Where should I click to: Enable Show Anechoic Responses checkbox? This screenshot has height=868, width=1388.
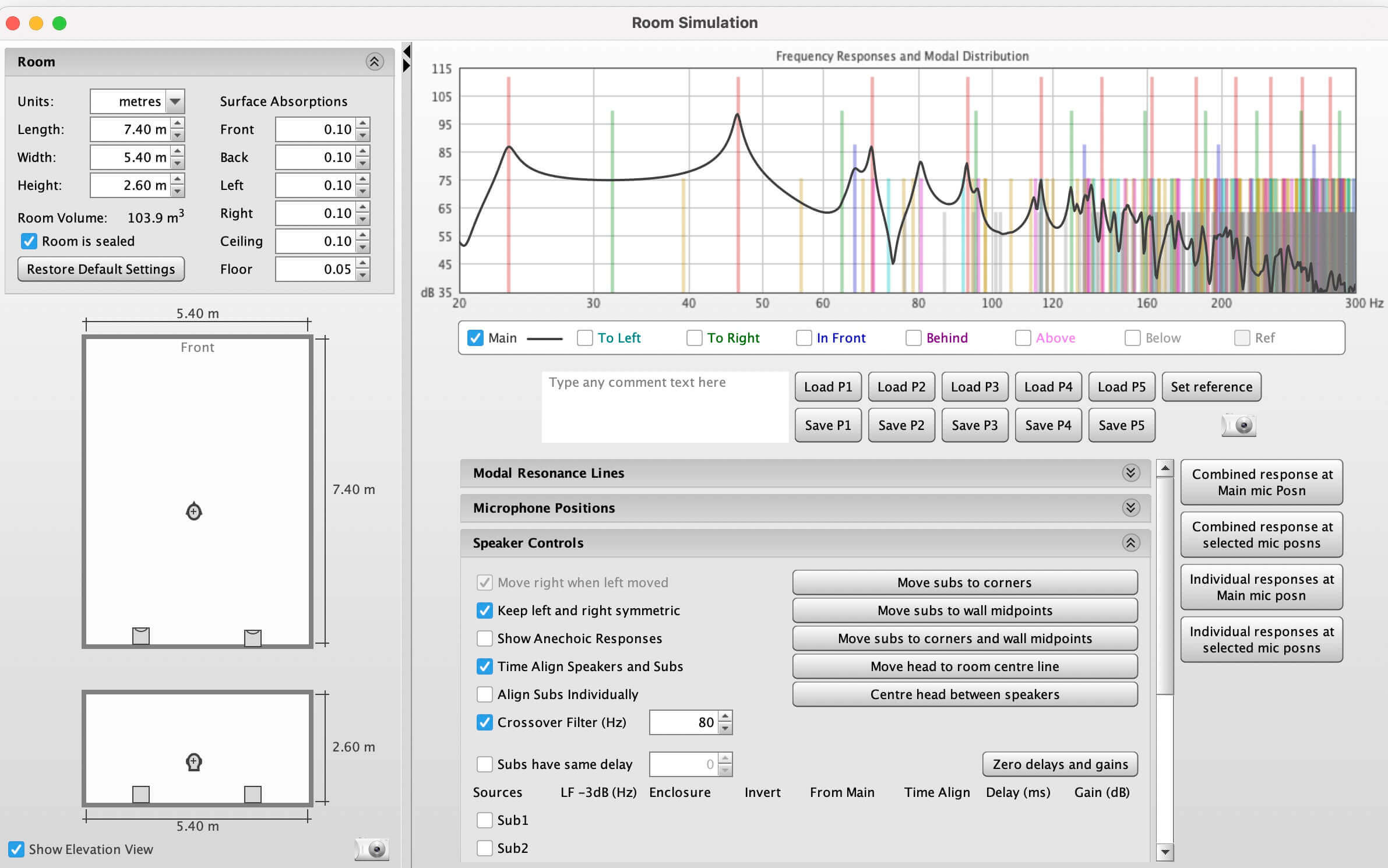[485, 638]
